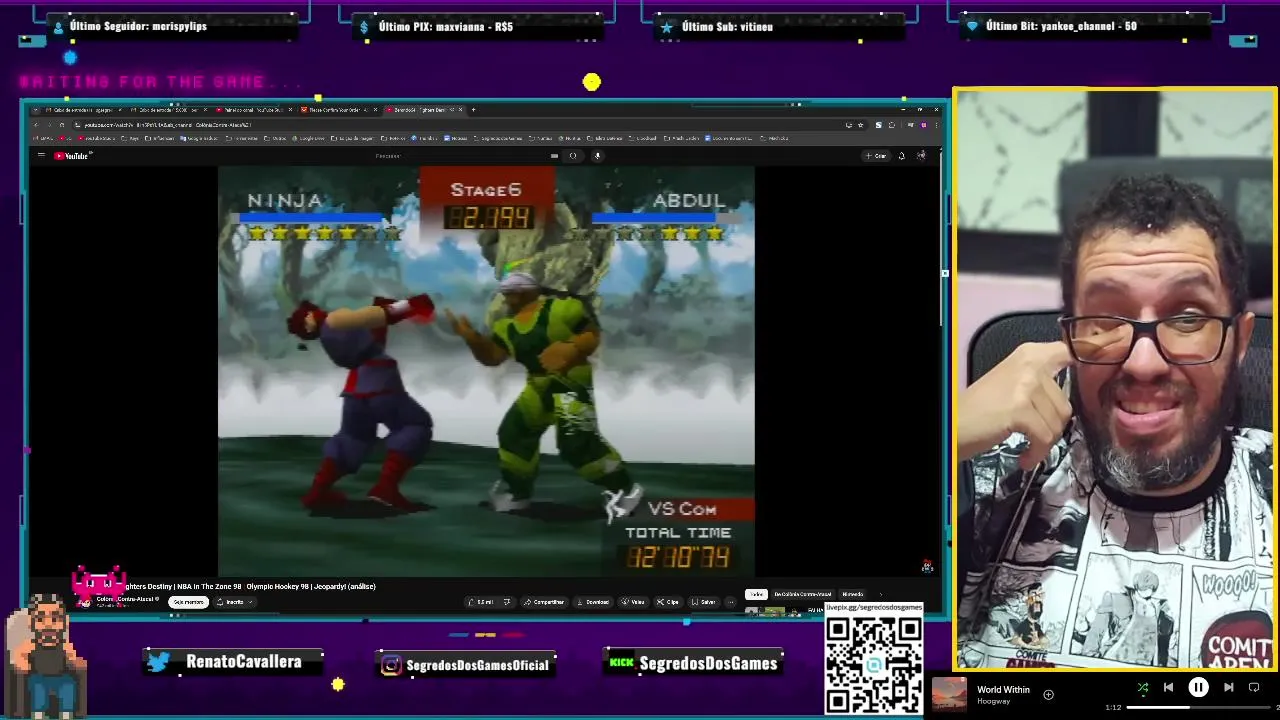Click the Compartilhar share button
The height and width of the screenshot is (720, 1280).
[545, 602]
